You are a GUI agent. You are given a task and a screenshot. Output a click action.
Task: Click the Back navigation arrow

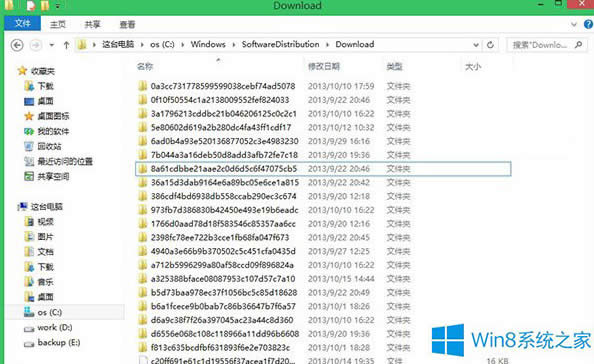pyautogui.click(x=17, y=45)
